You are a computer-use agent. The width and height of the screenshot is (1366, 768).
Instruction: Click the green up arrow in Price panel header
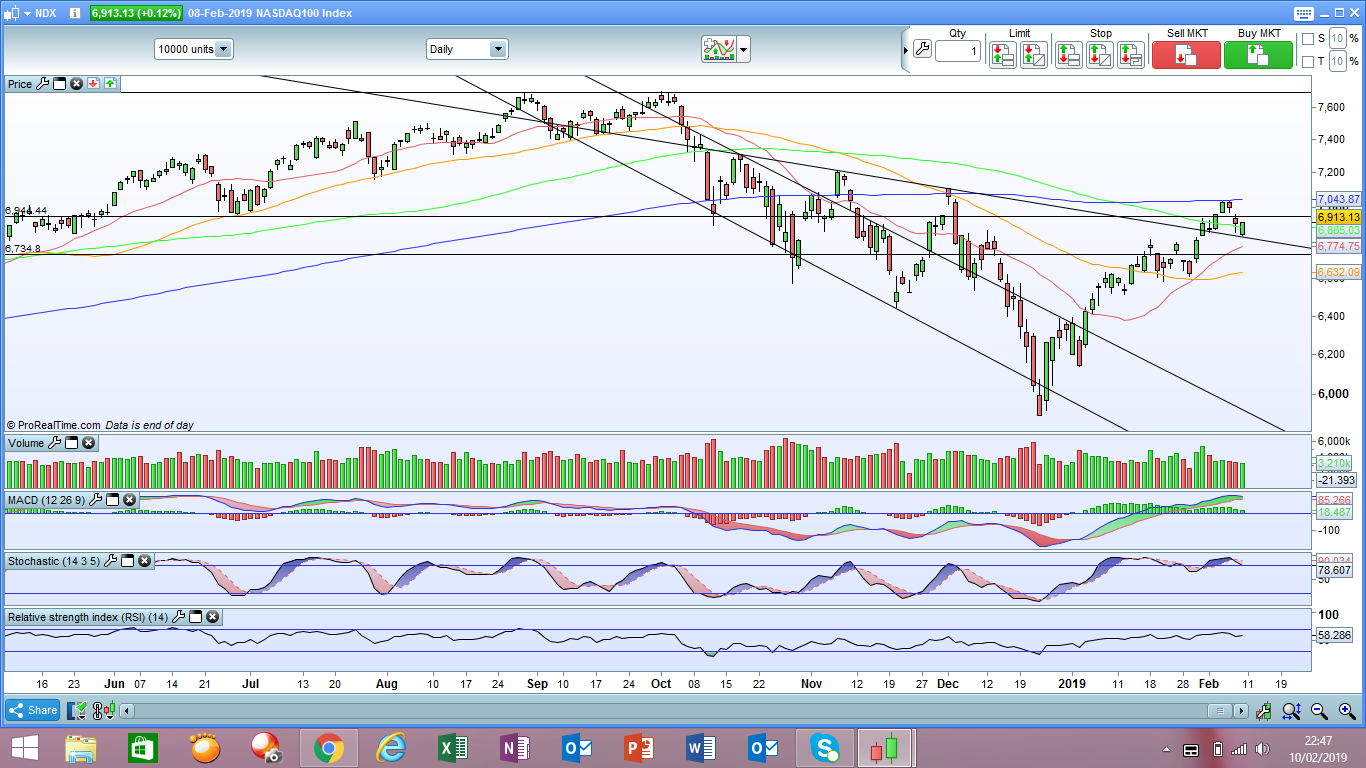110,84
